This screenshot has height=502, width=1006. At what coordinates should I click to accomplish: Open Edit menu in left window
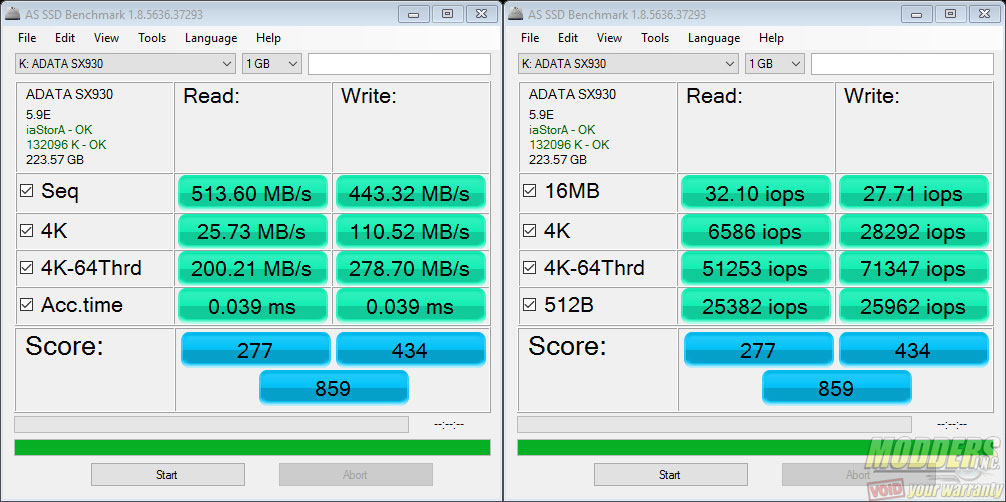click(x=65, y=38)
